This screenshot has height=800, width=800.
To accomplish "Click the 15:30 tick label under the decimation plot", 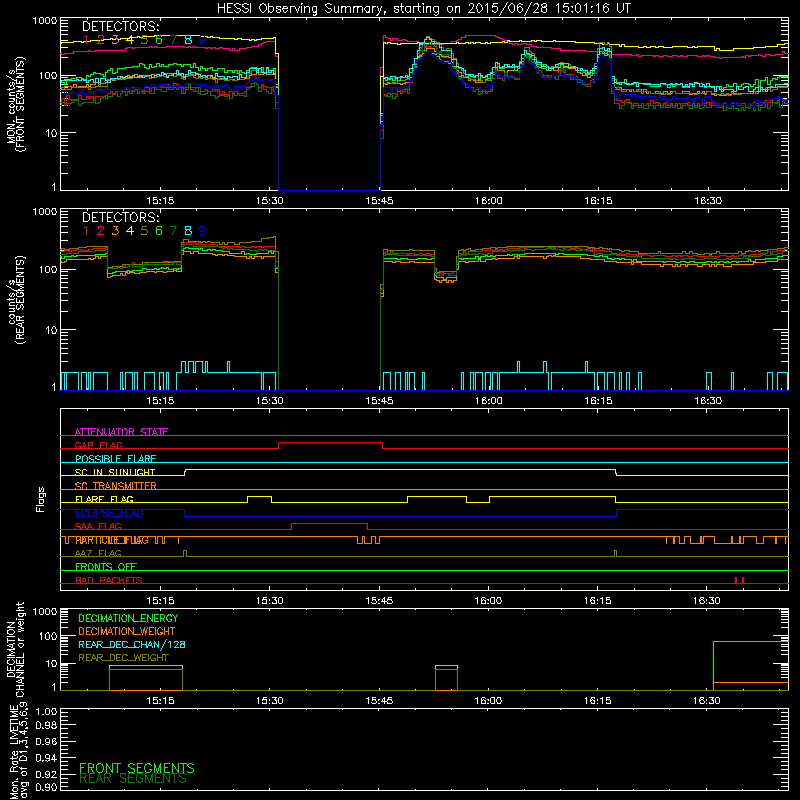I will 269,701.
